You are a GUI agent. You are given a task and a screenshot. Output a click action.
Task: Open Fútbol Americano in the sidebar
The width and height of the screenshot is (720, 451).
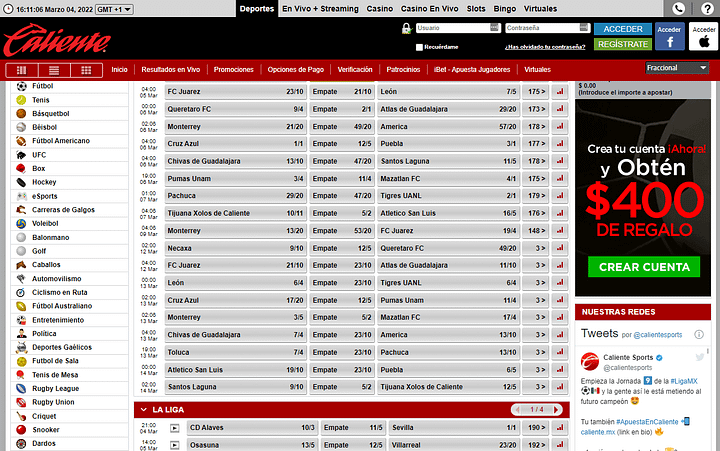[x=69, y=141]
